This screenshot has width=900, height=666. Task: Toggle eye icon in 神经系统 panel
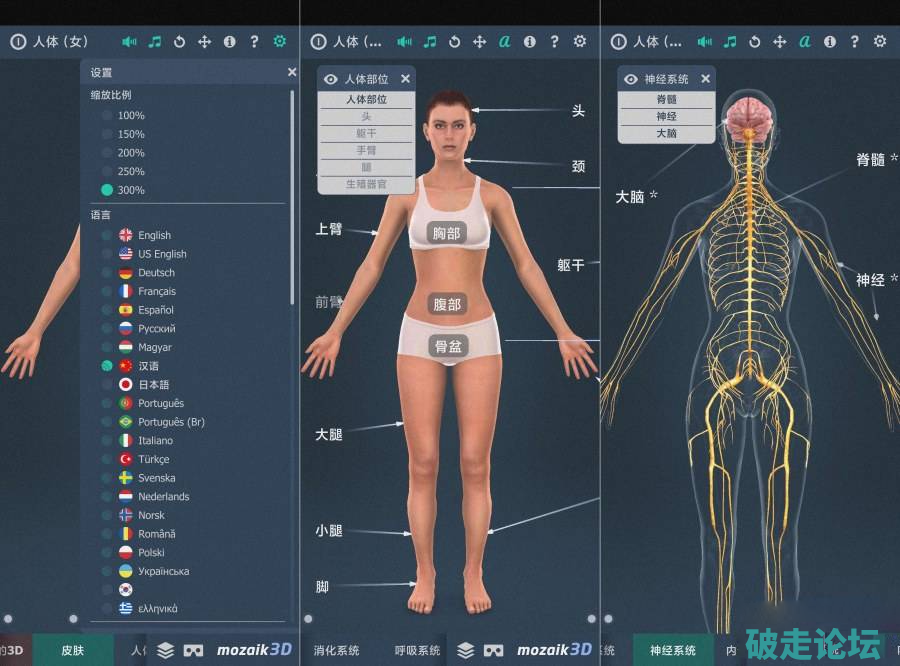pyautogui.click(x=631, y=79)
